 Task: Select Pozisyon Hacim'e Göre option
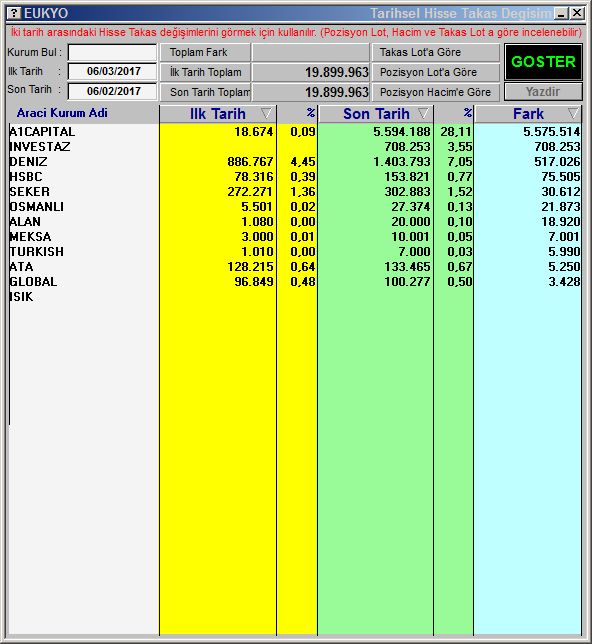[435, 92]
